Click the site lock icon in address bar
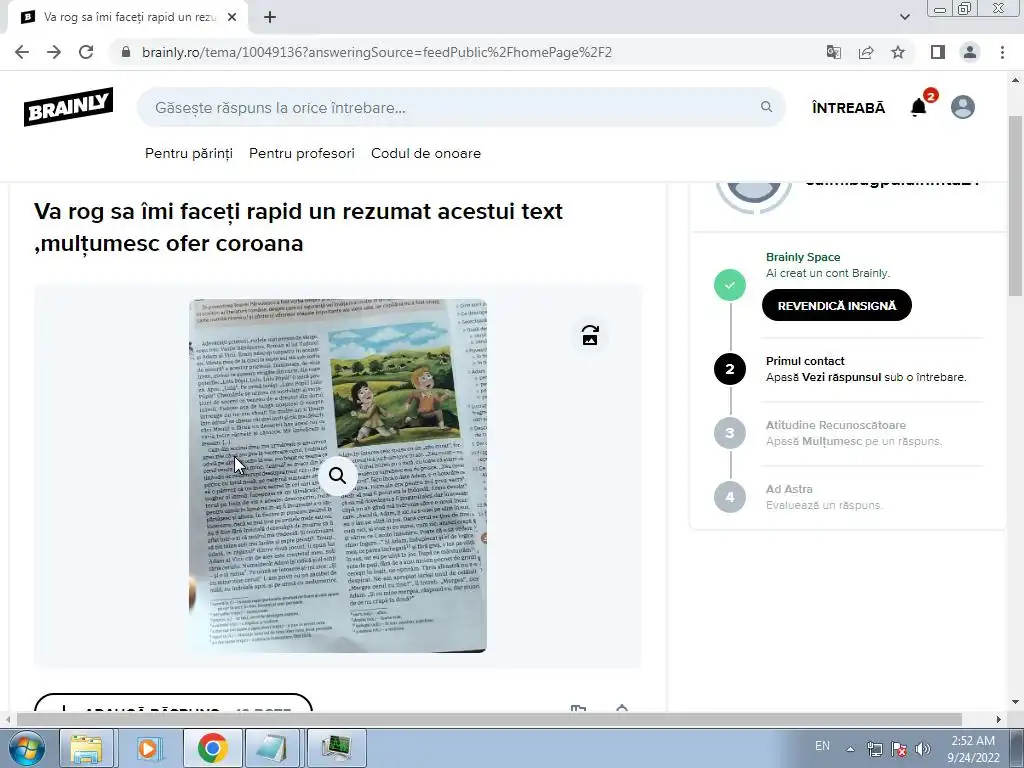 (127, 52)
